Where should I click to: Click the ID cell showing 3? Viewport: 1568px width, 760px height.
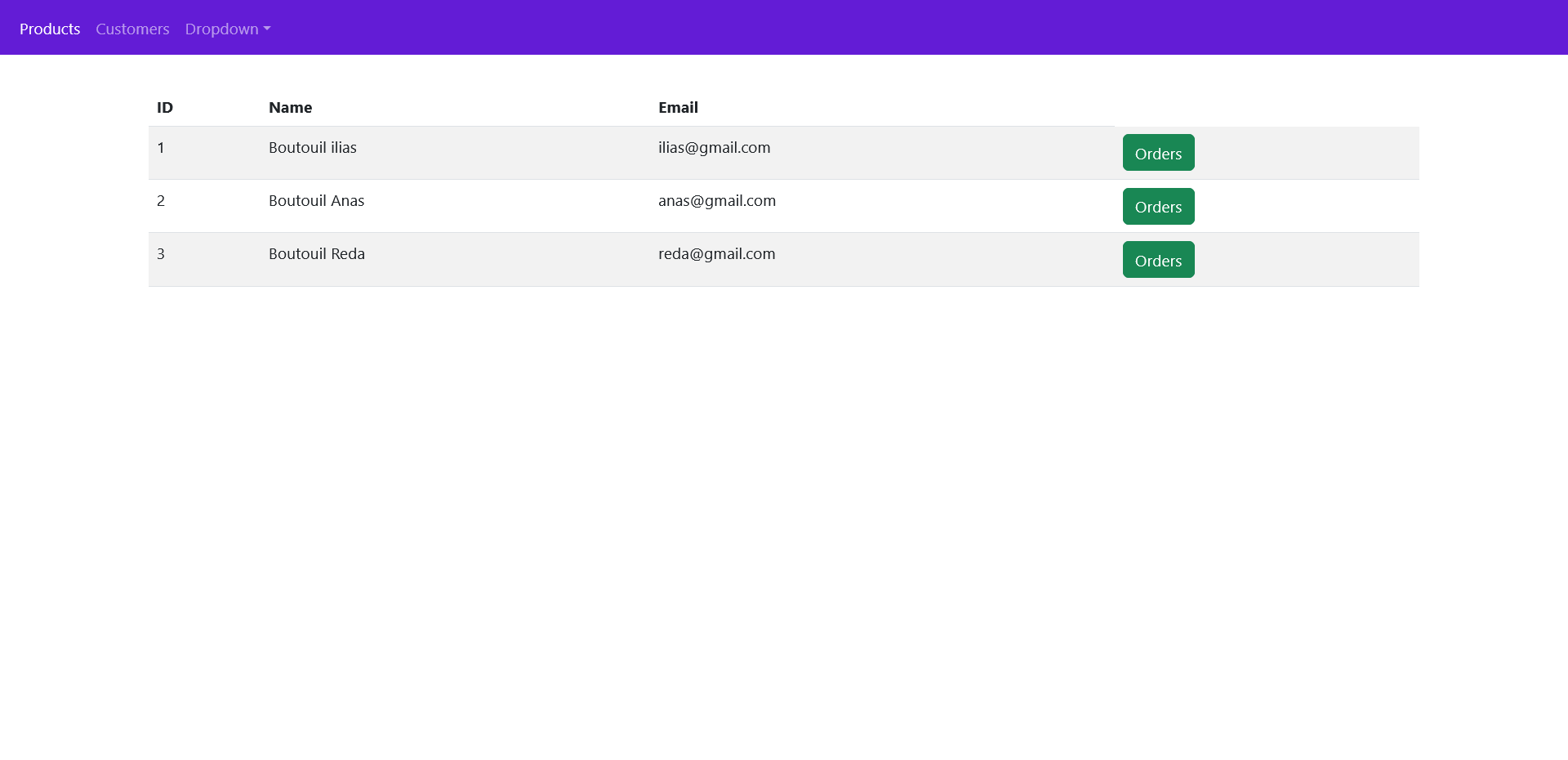161,253
